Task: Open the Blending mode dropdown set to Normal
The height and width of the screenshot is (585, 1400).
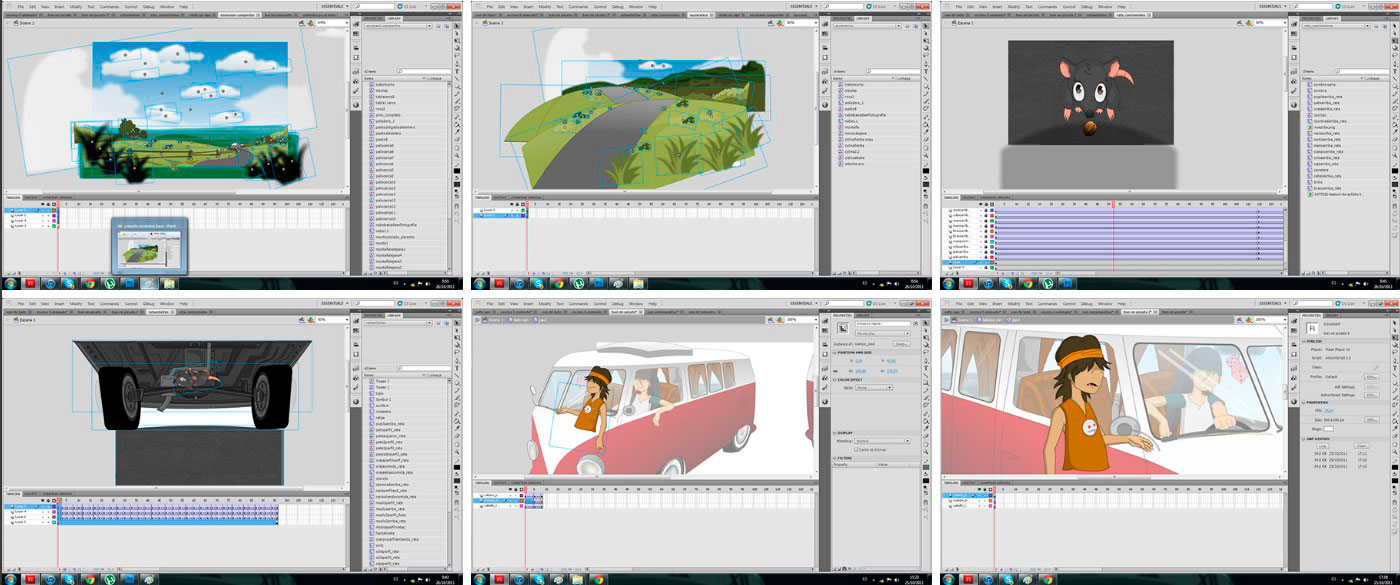Action: coord(881,440)
